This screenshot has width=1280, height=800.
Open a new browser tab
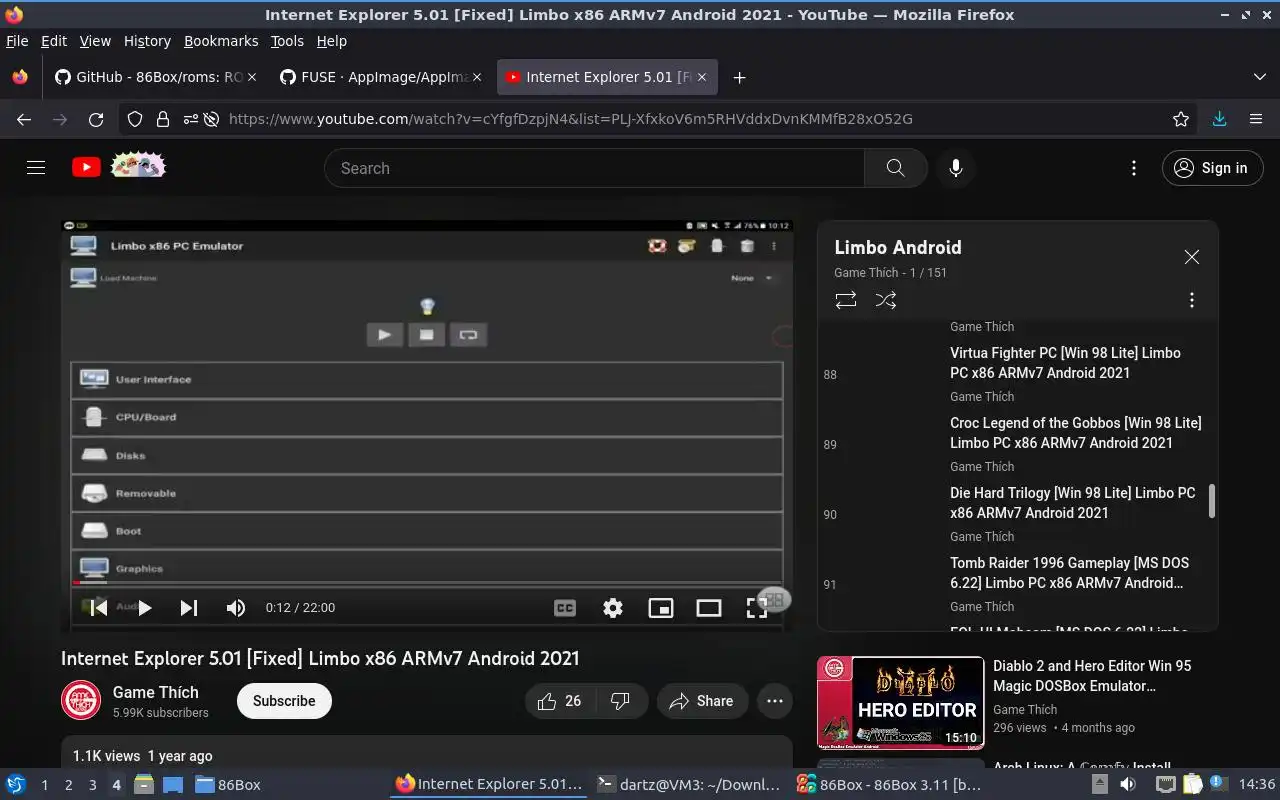739,77
